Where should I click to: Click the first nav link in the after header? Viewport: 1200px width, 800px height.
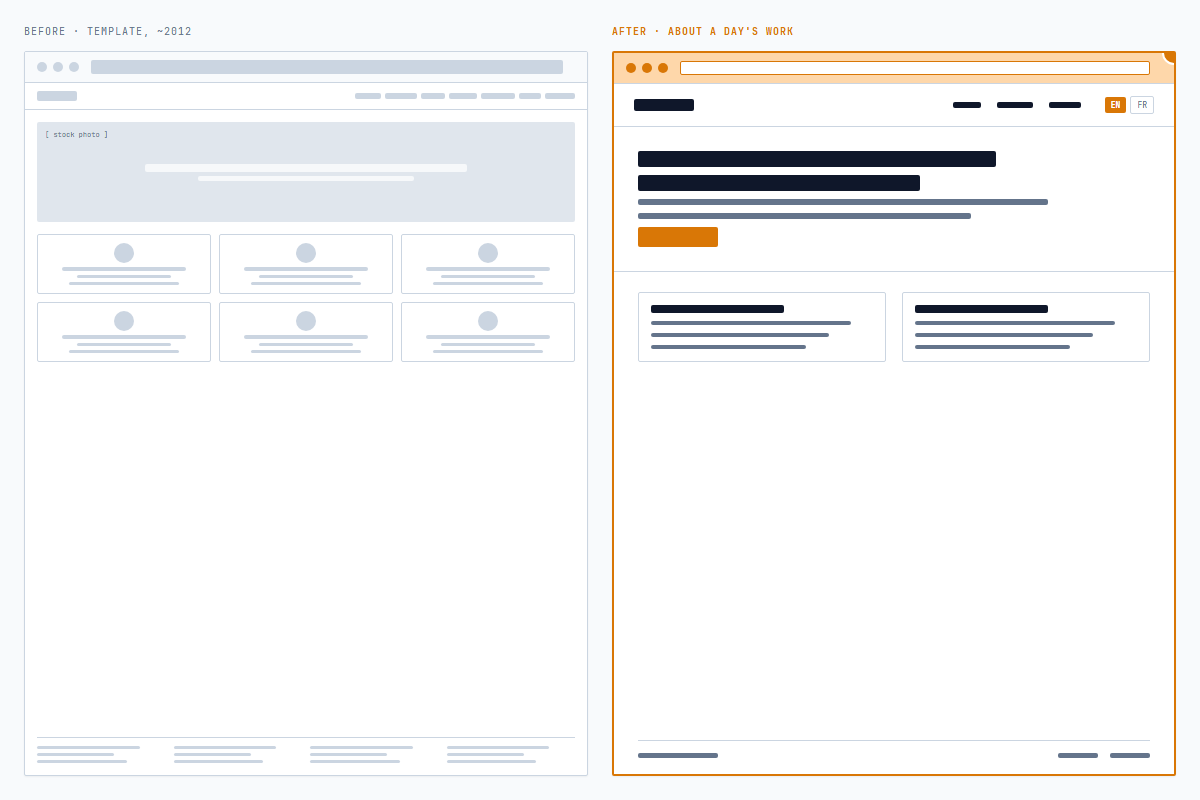pos(967,105)
